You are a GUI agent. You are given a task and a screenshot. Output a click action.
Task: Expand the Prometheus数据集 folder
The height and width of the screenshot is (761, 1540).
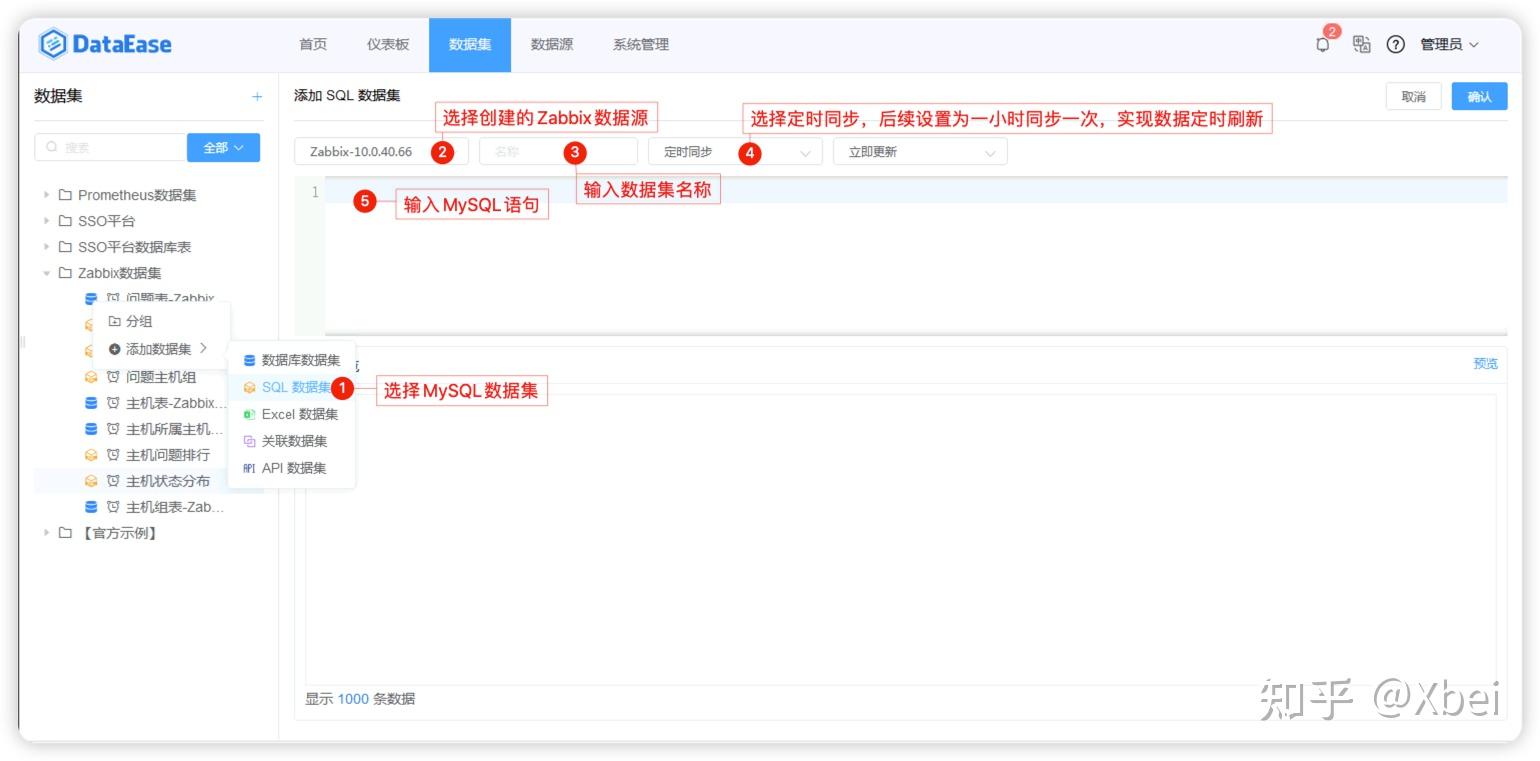point(45,195)
